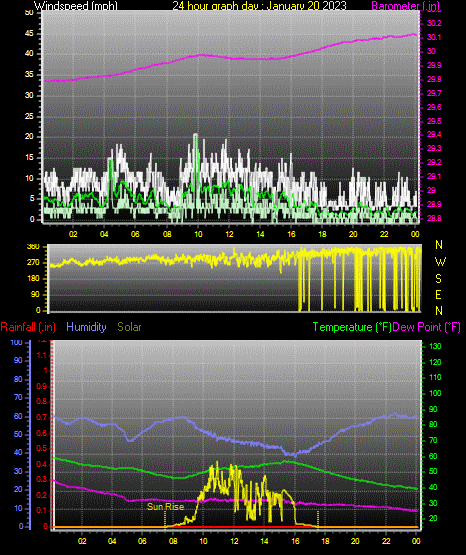Click the Windspeed (mph) axis title
Viewport: 466px width, 555px height.
click(76, 6)
